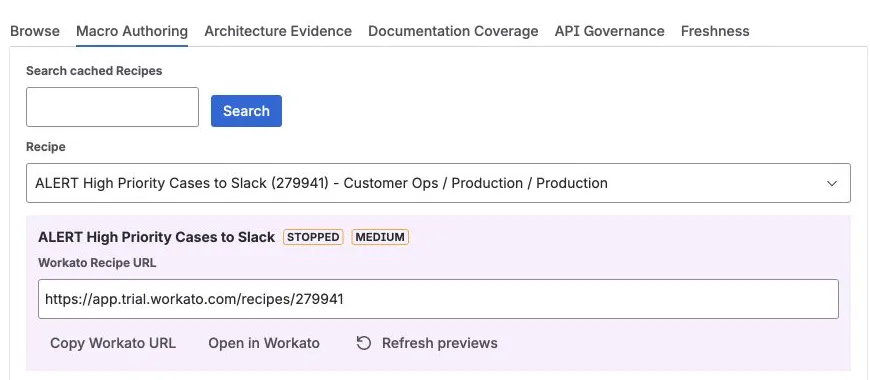Click the STOPPED status badge
The height and width of the screenshot is (380, 870).
click(313, 237)
